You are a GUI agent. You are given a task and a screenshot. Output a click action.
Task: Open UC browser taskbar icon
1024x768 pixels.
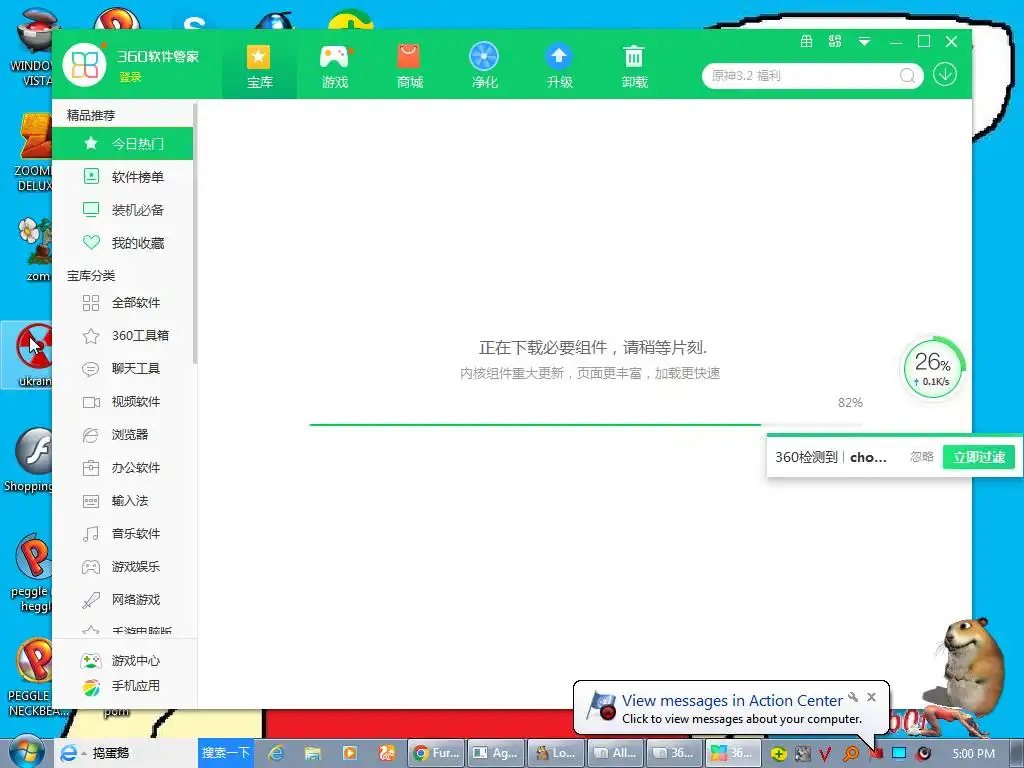[x=387, y=753]
